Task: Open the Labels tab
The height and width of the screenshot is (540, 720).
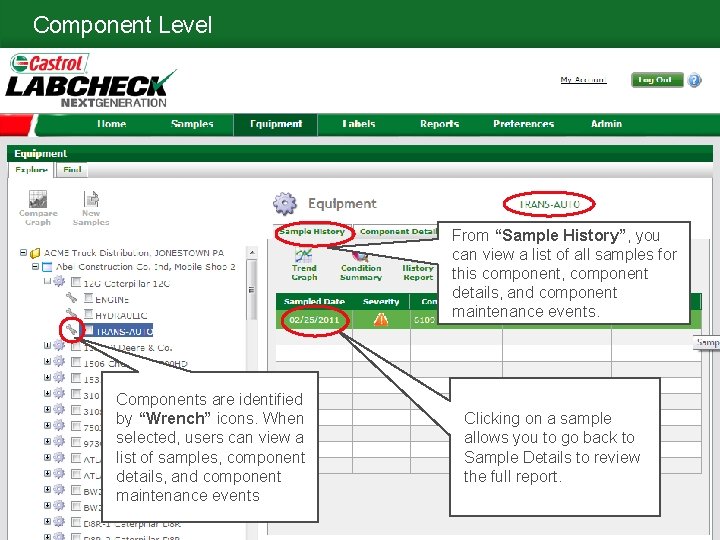Action: 359,124
